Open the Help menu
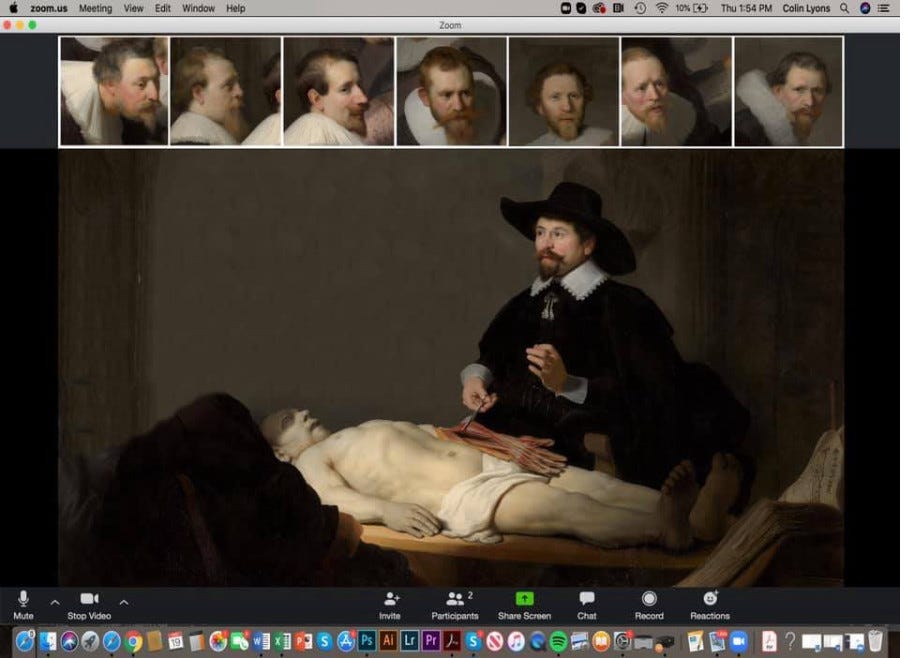The image size is (910, 658). click(x=236, y=8)
